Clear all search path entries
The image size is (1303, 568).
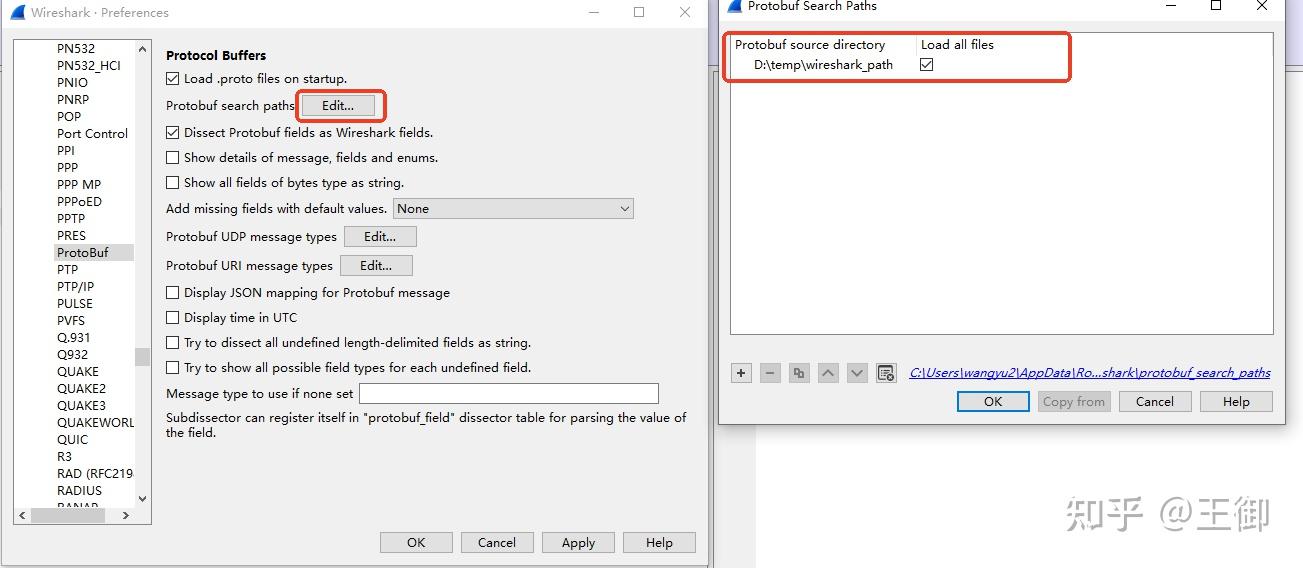tap(886, 373)
